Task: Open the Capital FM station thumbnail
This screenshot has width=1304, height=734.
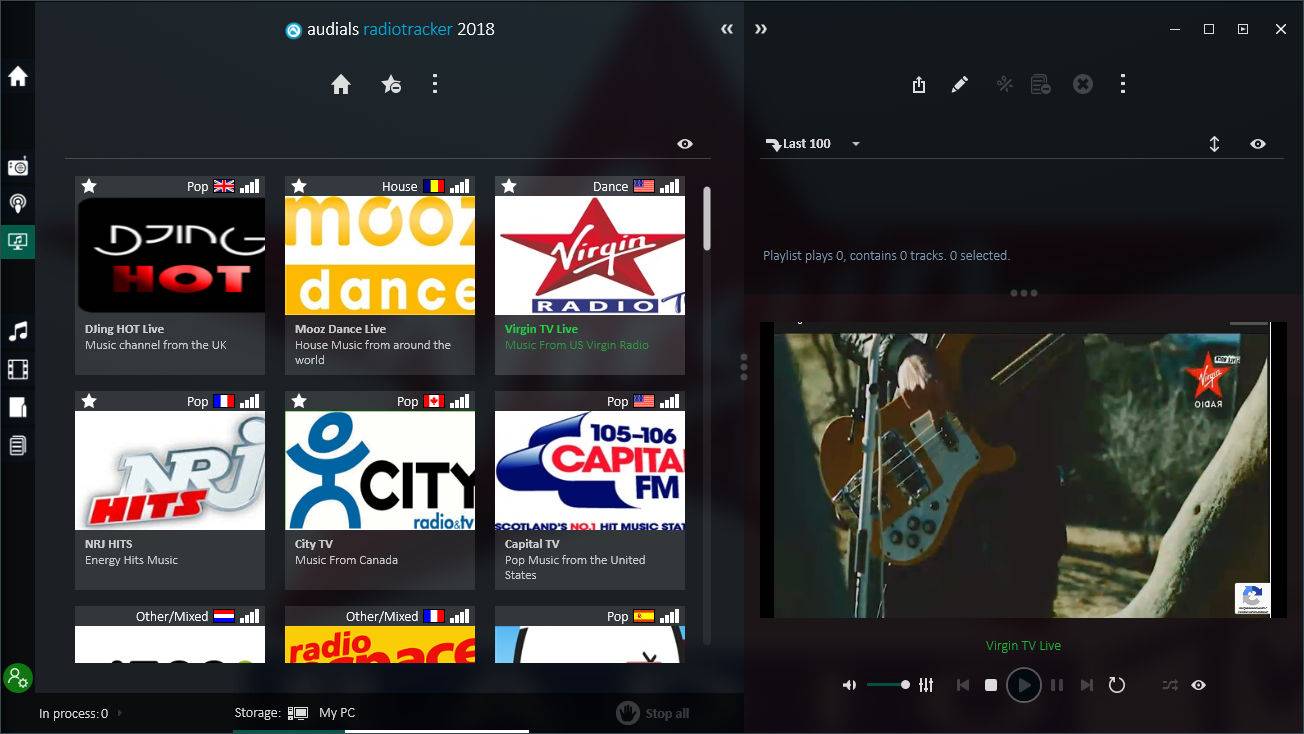Action: (590, 470)
